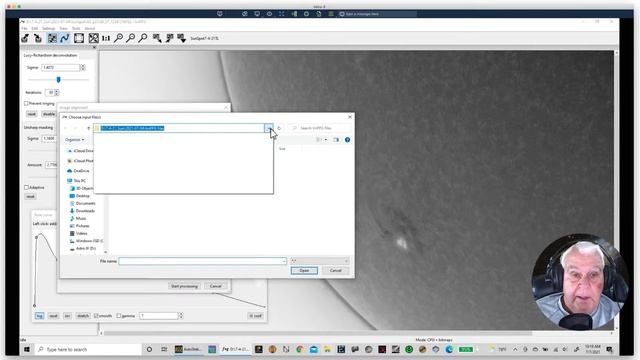Open the Mail app from the taskbar

point(313,349)
